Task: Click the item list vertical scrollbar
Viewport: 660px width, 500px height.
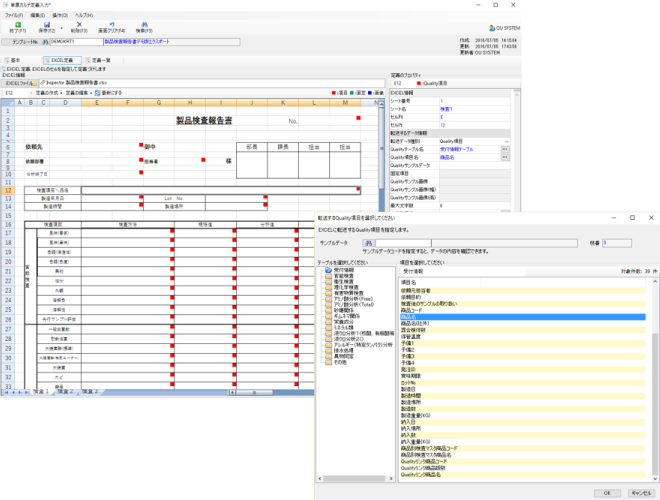Action: [x=655, y=380]
